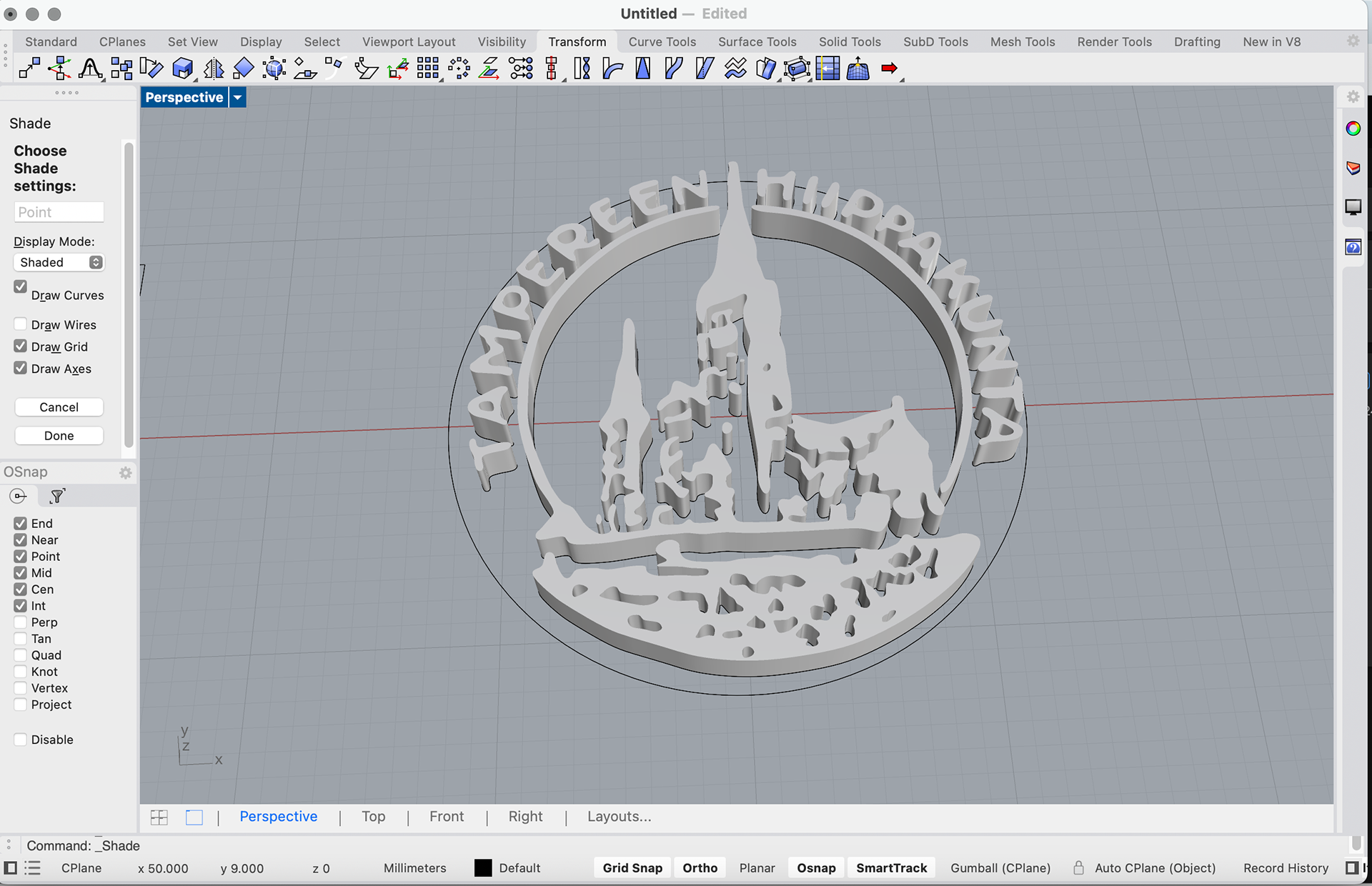The image size is (1372, 886).
Task: Click the Cancel button
Action: click(59, 407)
